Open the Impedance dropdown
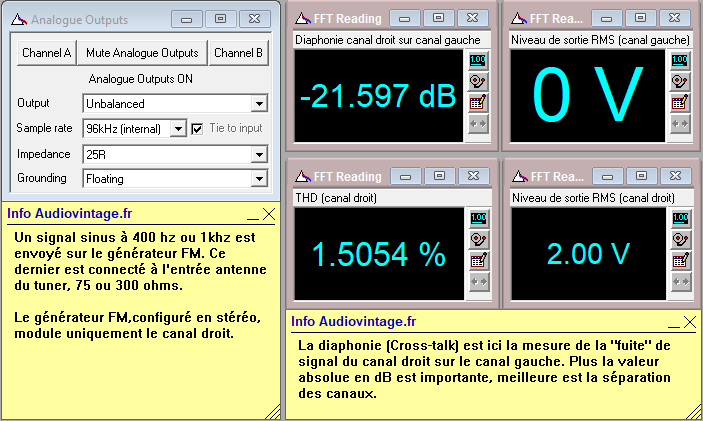This screenshot has height=421, width=703. point(259,155)
